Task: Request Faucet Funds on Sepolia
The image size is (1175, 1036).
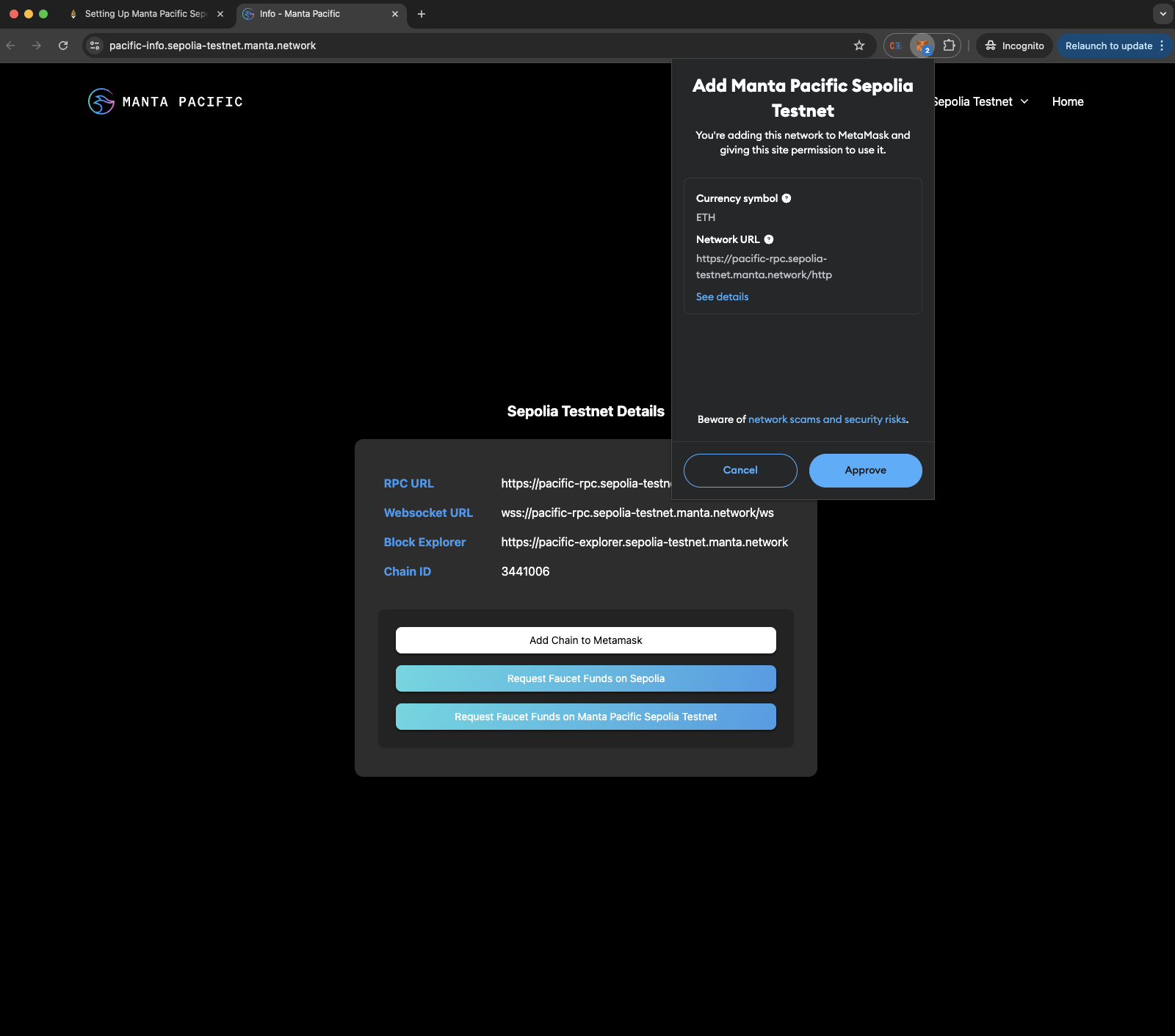Action: click(585, 678)
